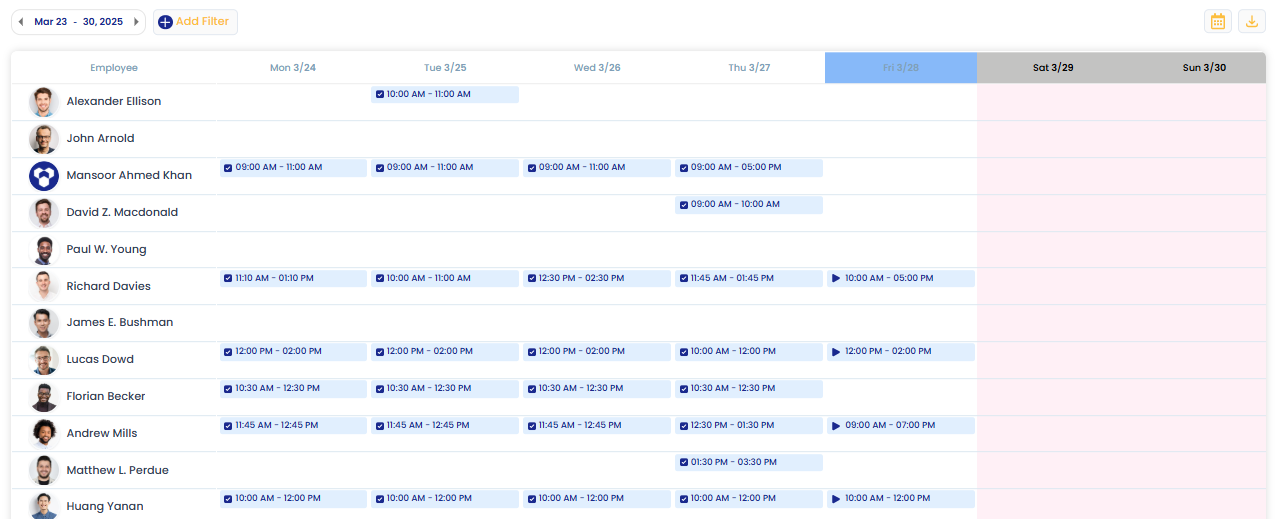Viewport: 1276px width, 519px height.
Task: Toggle checkbox on David Macdonald's Thursday shift
Action: click(684, 205)
